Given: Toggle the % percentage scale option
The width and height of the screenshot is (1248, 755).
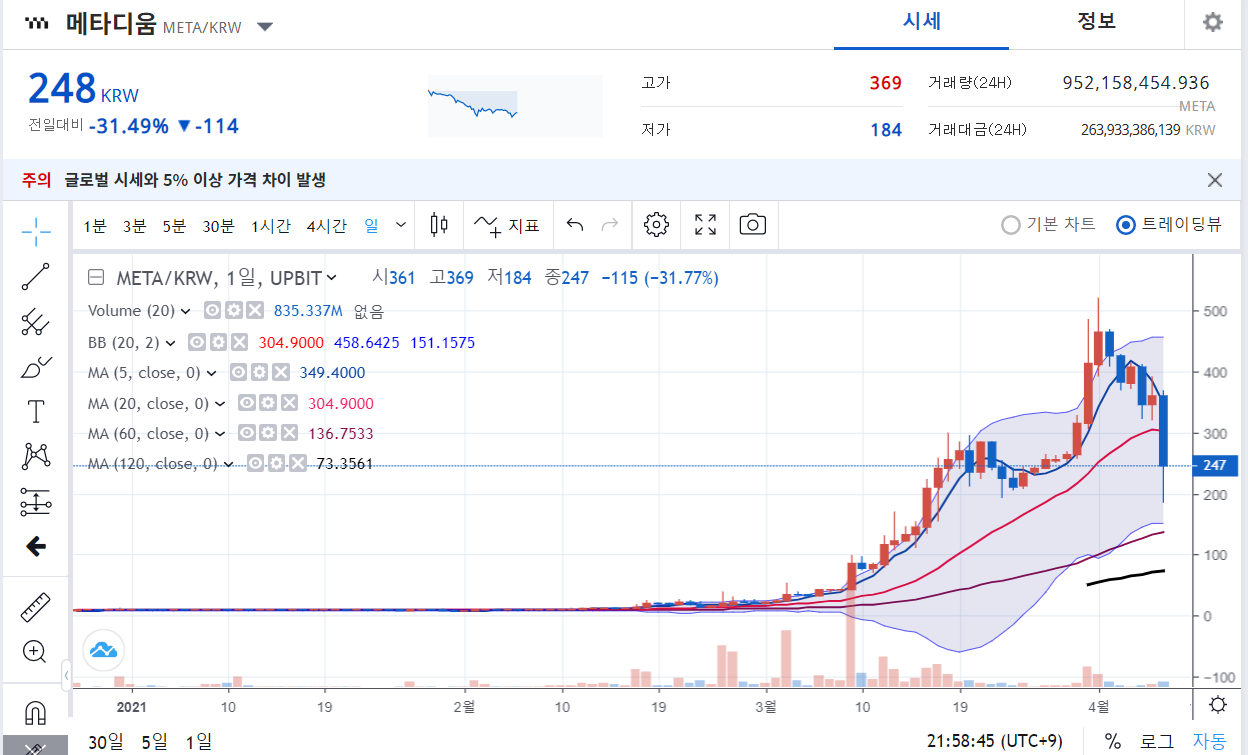Looking at the screenshot, I should (x=1113, y=741).
